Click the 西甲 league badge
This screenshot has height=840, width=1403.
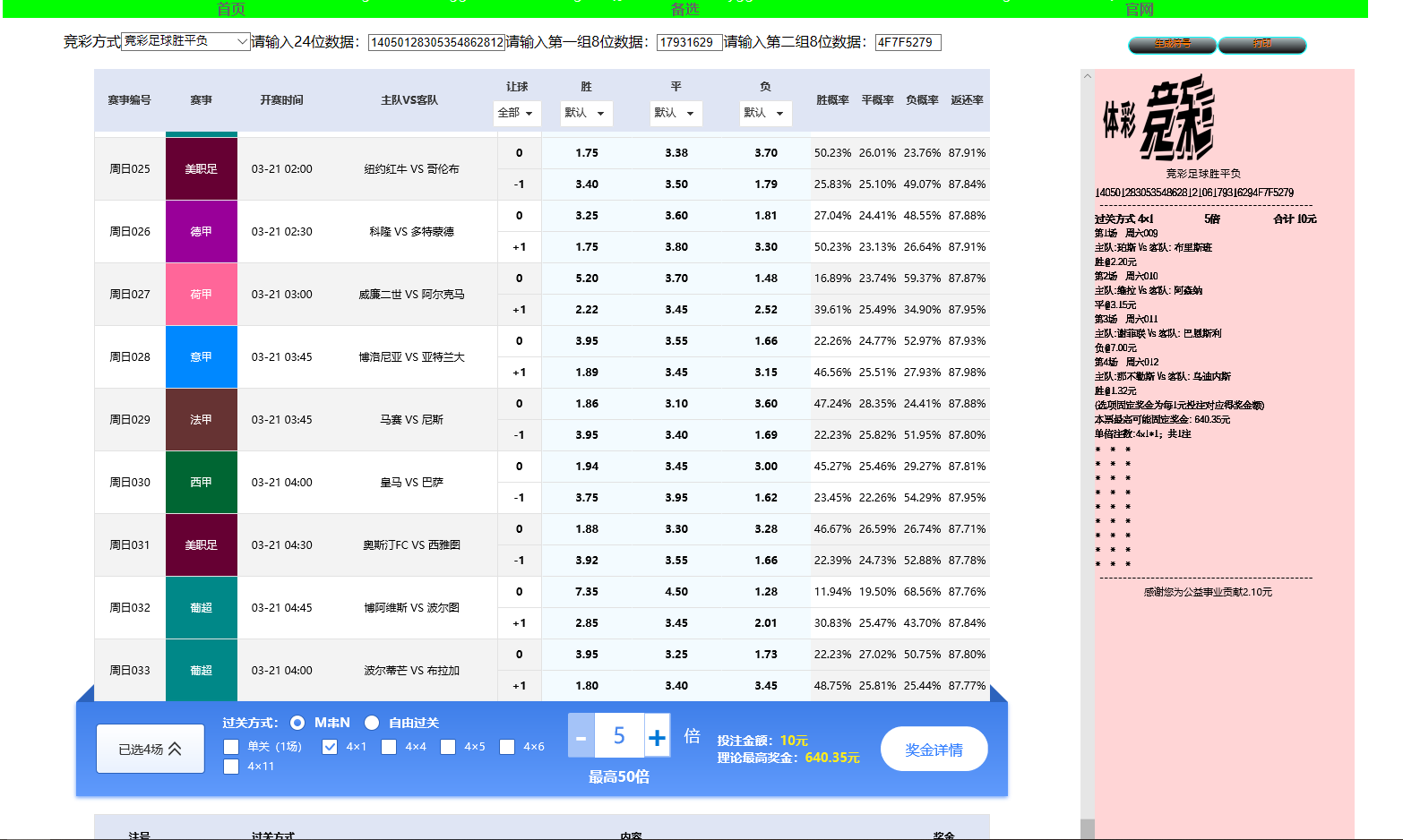point(202,482)
